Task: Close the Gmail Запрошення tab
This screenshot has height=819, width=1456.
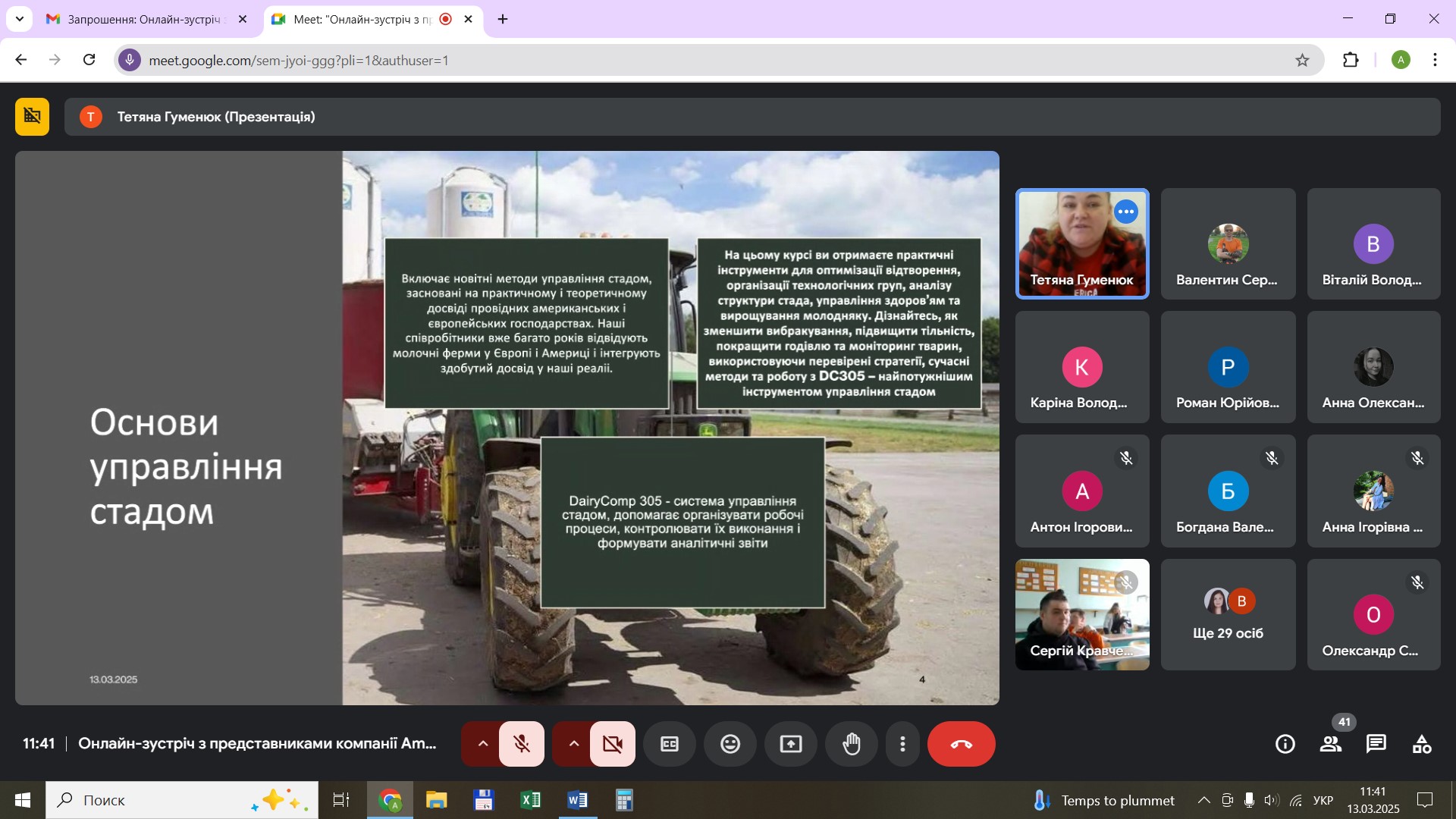Action: (x=243, y=19)
